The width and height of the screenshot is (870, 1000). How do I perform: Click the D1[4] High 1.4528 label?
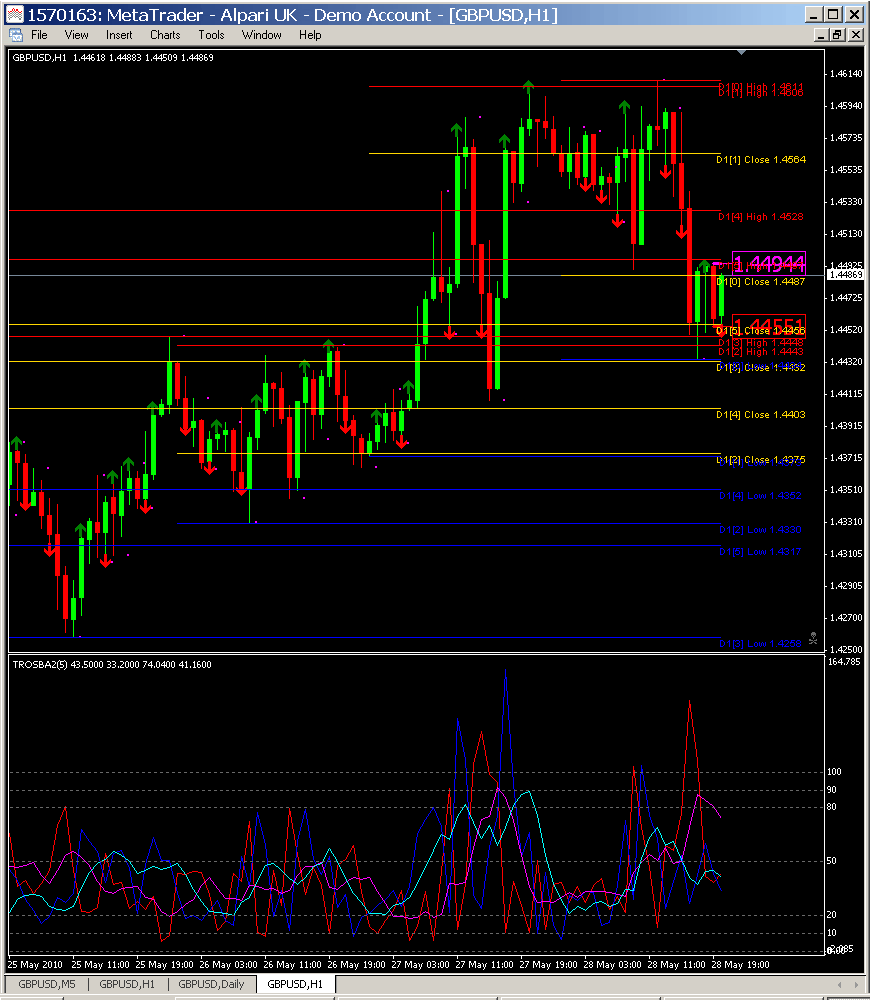761,217
